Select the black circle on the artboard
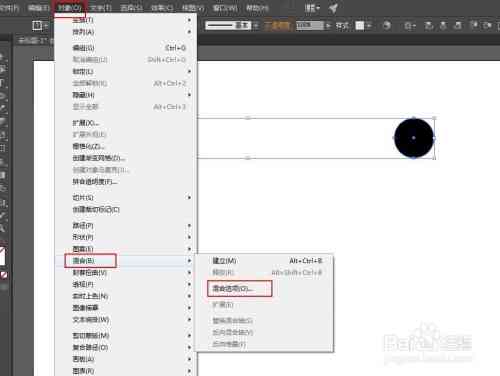This screenshot has height=376, width=500. [414, 137]
